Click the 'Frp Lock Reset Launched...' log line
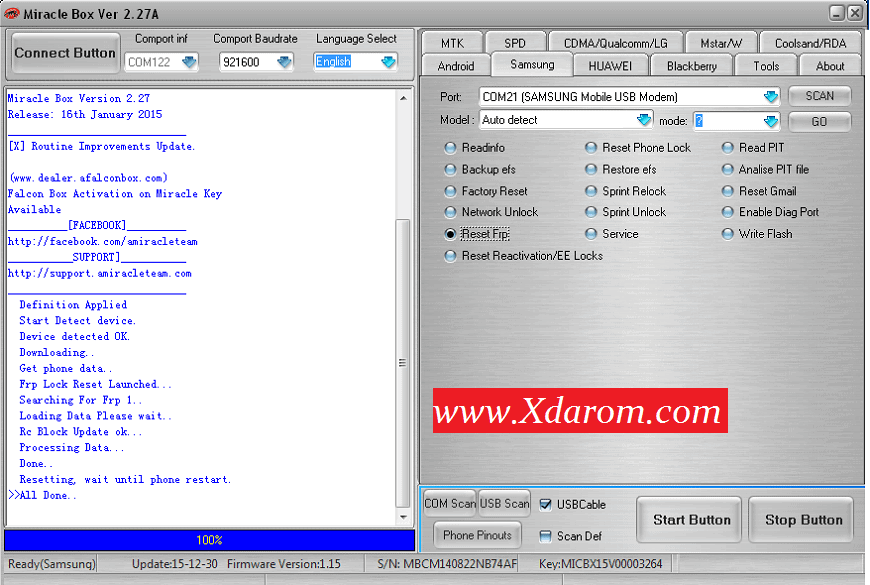The height and width of the screenshot is (585, 870). point(95,384)
